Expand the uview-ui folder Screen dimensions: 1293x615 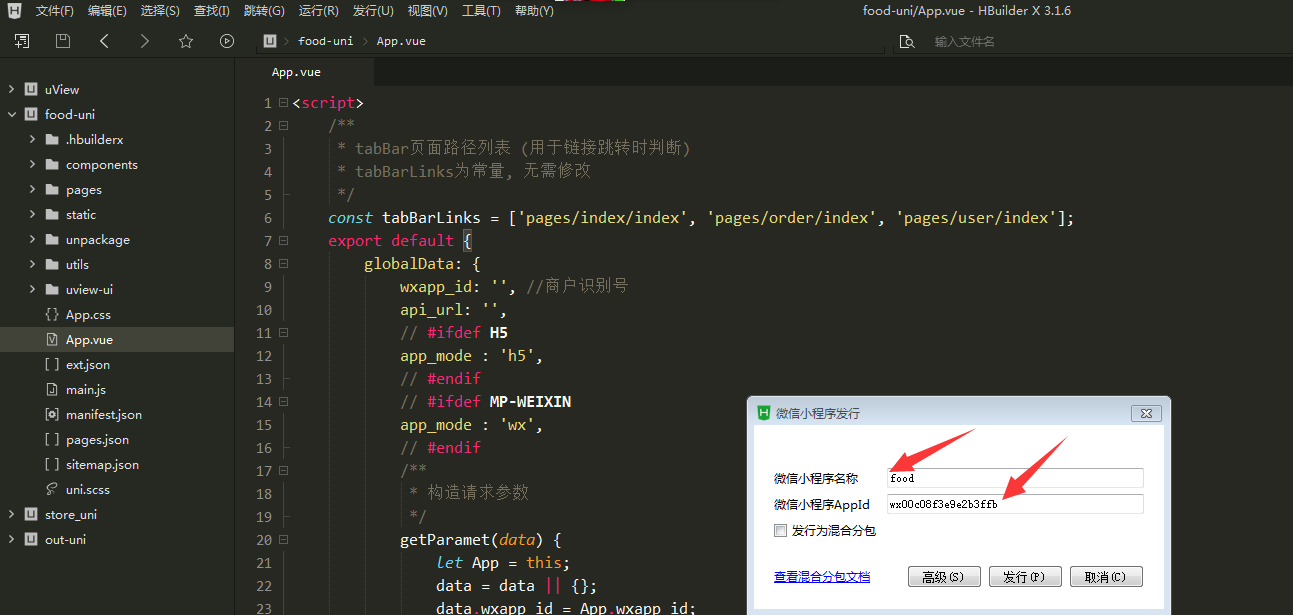[32, 289]
